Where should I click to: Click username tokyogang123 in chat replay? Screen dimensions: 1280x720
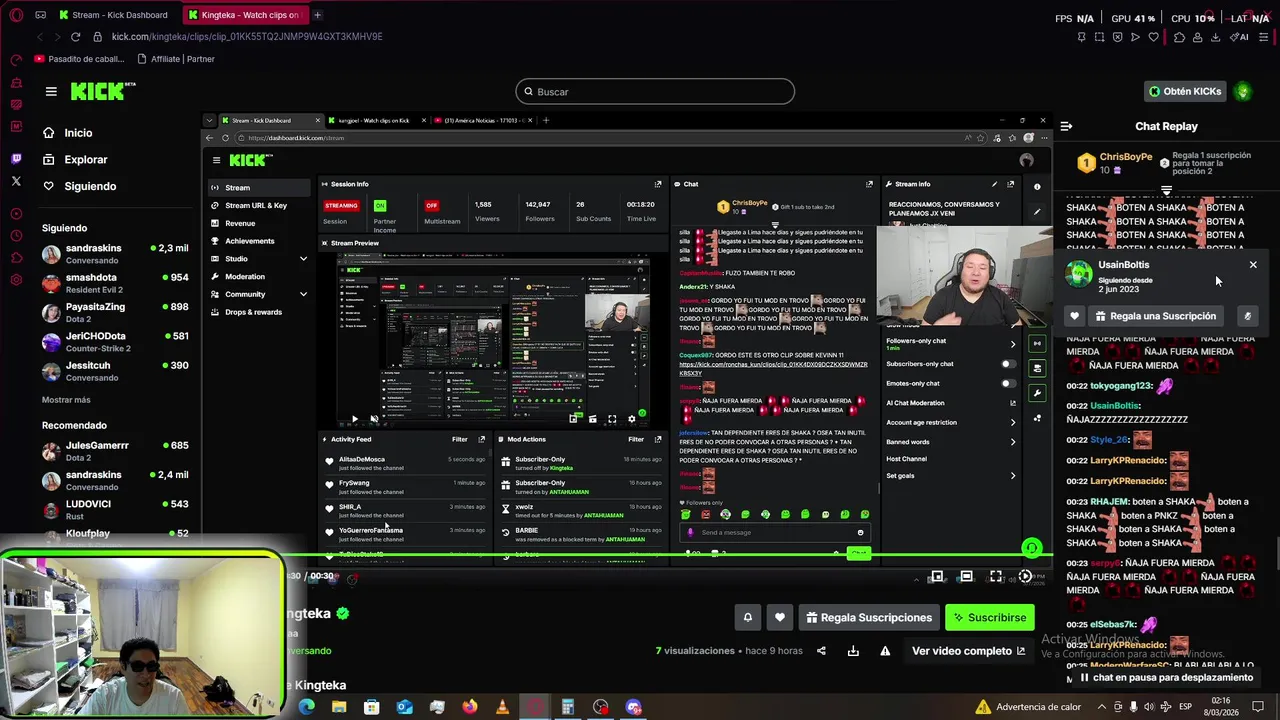pyautogui.click(x=1121, y=386)
